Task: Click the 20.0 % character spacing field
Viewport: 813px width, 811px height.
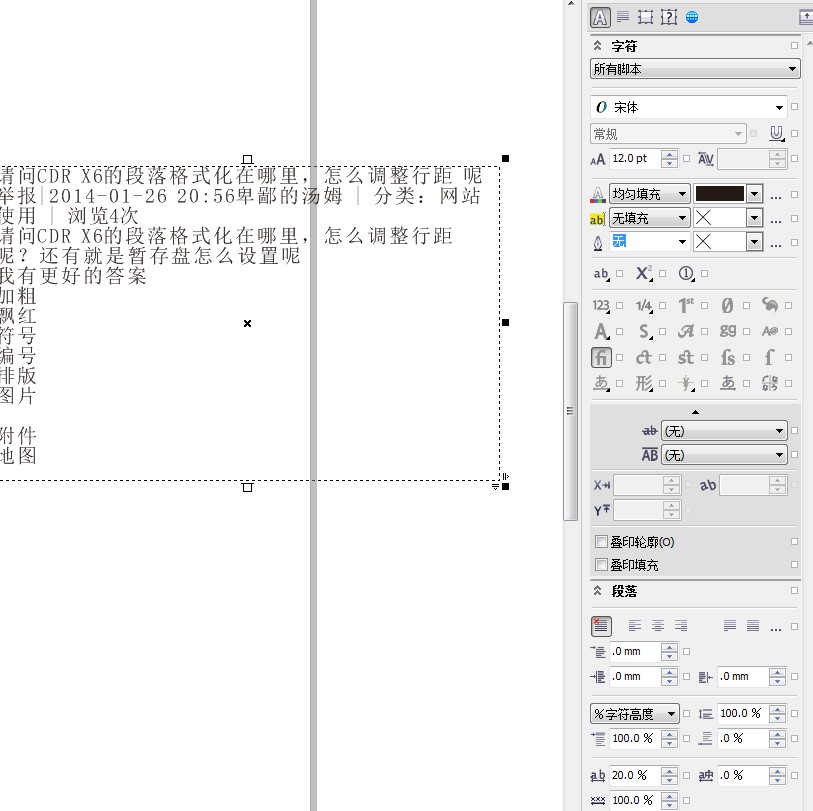Action: 635,776
